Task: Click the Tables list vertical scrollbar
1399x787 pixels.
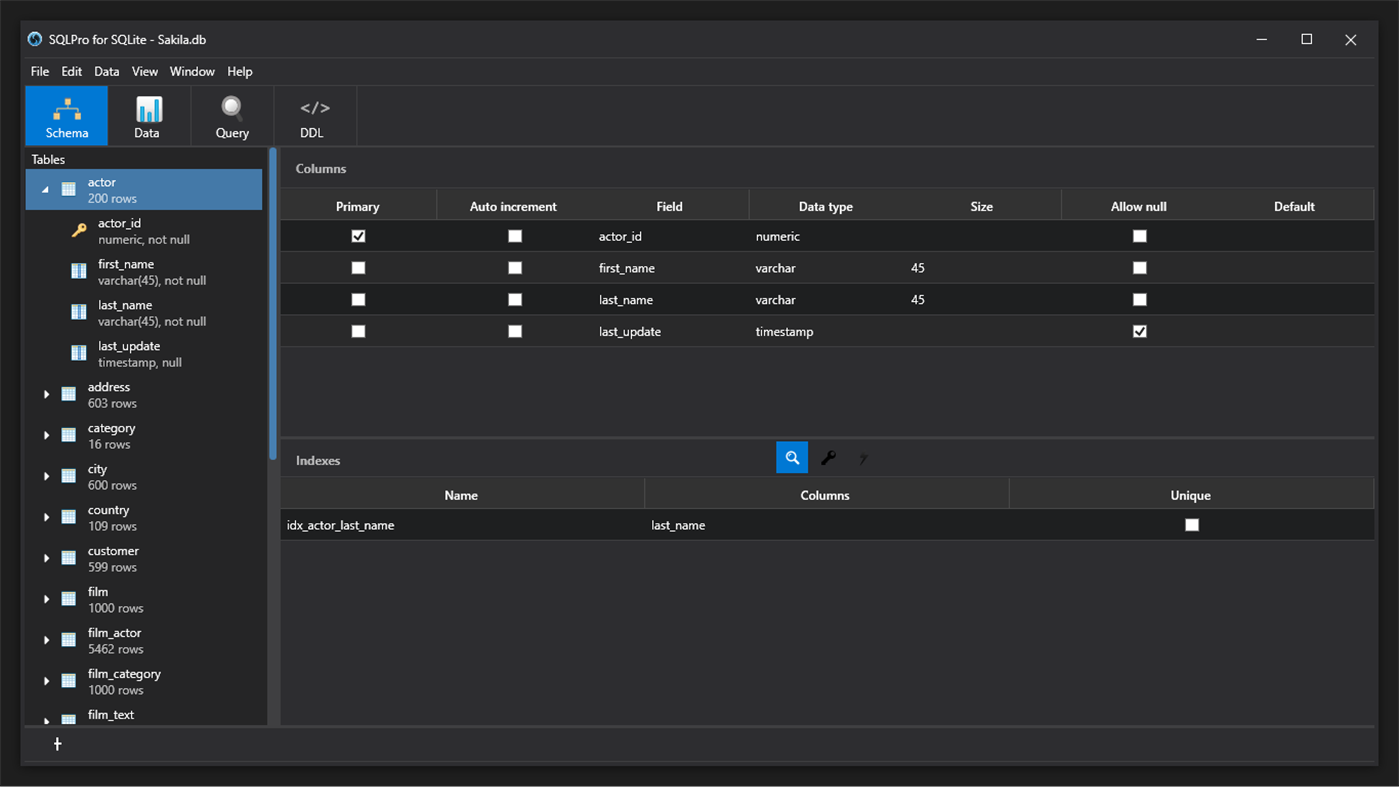Action: point(273,305)
